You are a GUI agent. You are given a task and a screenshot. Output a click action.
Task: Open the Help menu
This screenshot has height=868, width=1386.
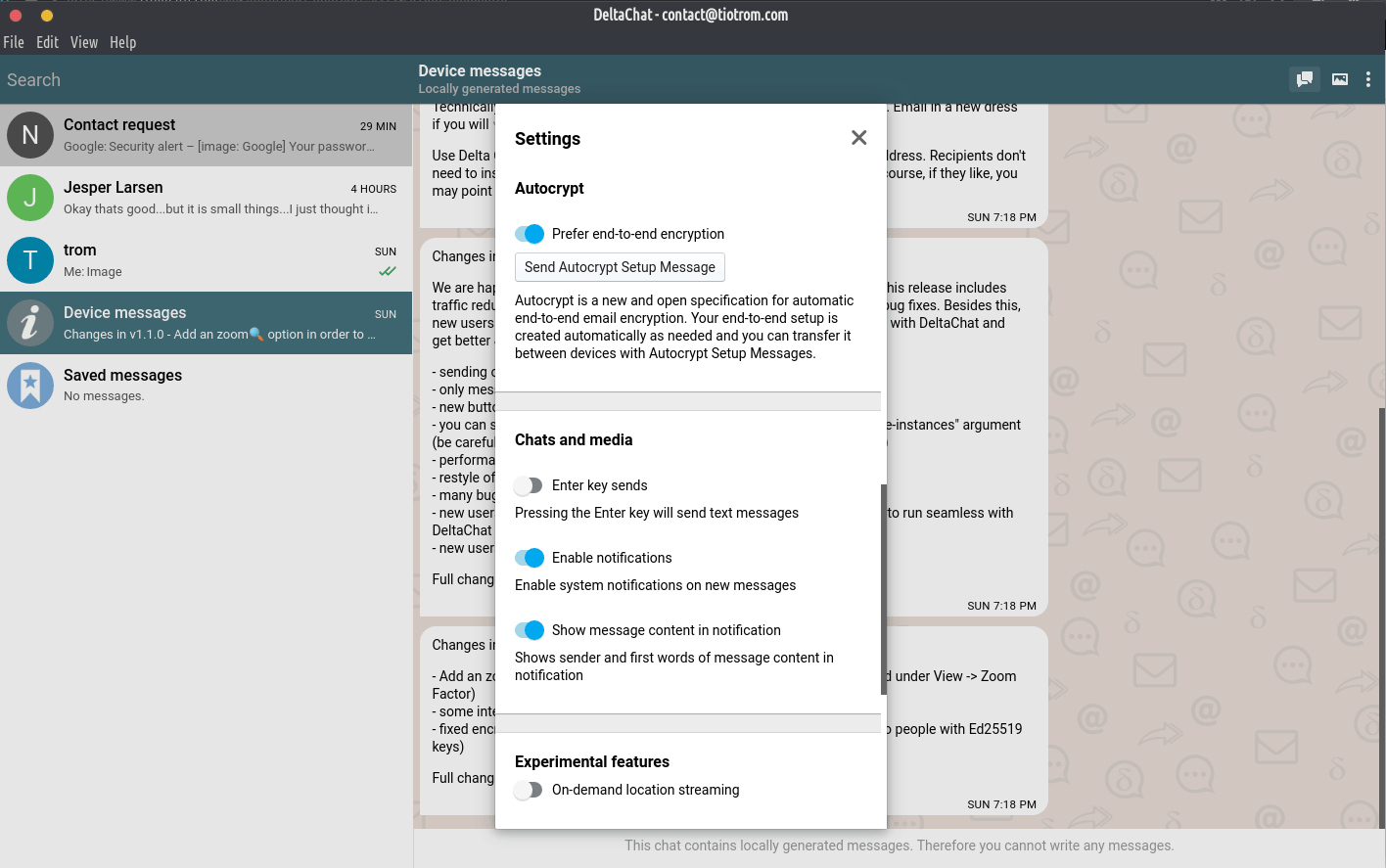(122, 42)
